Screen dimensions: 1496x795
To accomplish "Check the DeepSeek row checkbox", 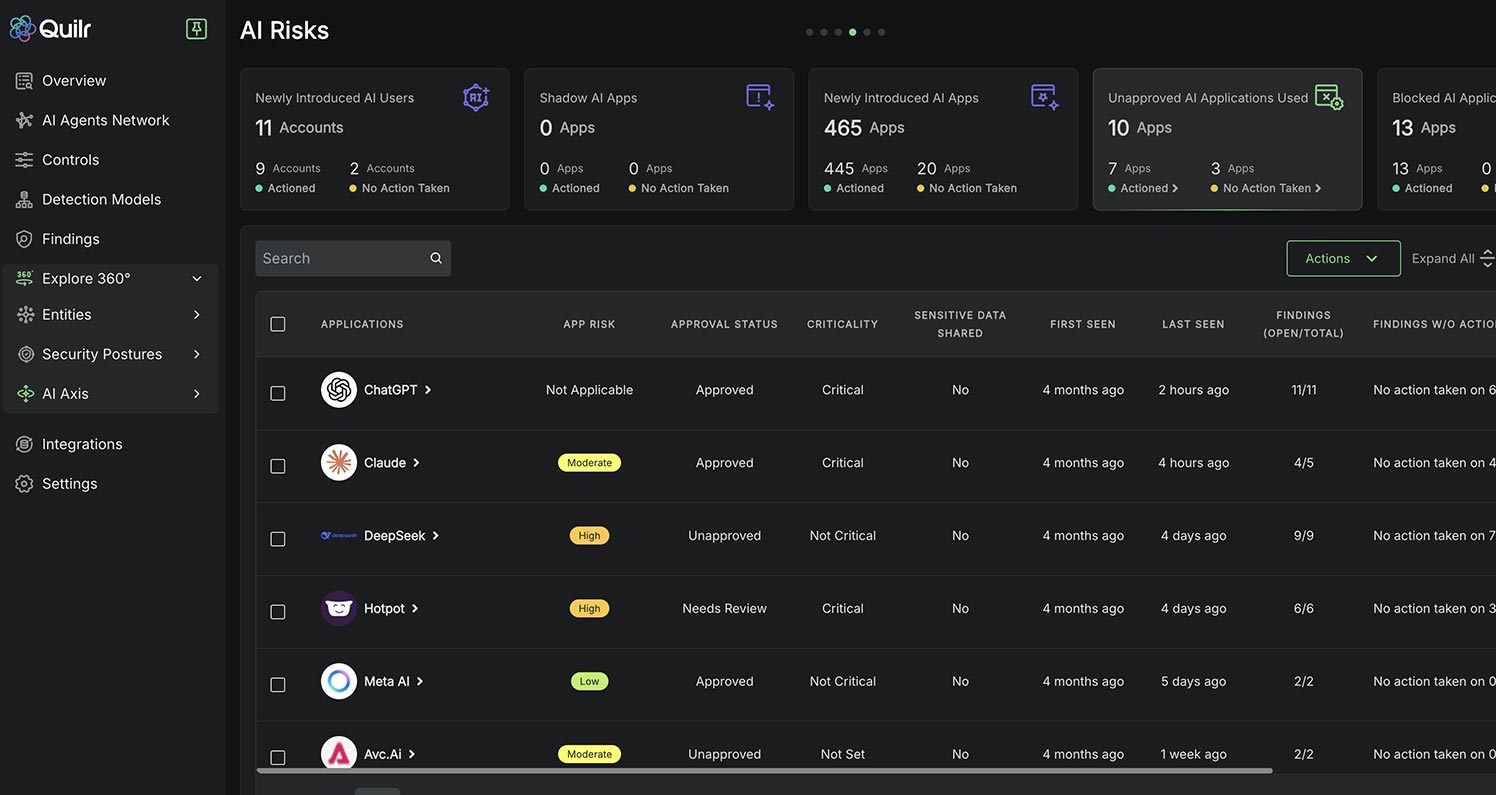I will coord(278,539).
